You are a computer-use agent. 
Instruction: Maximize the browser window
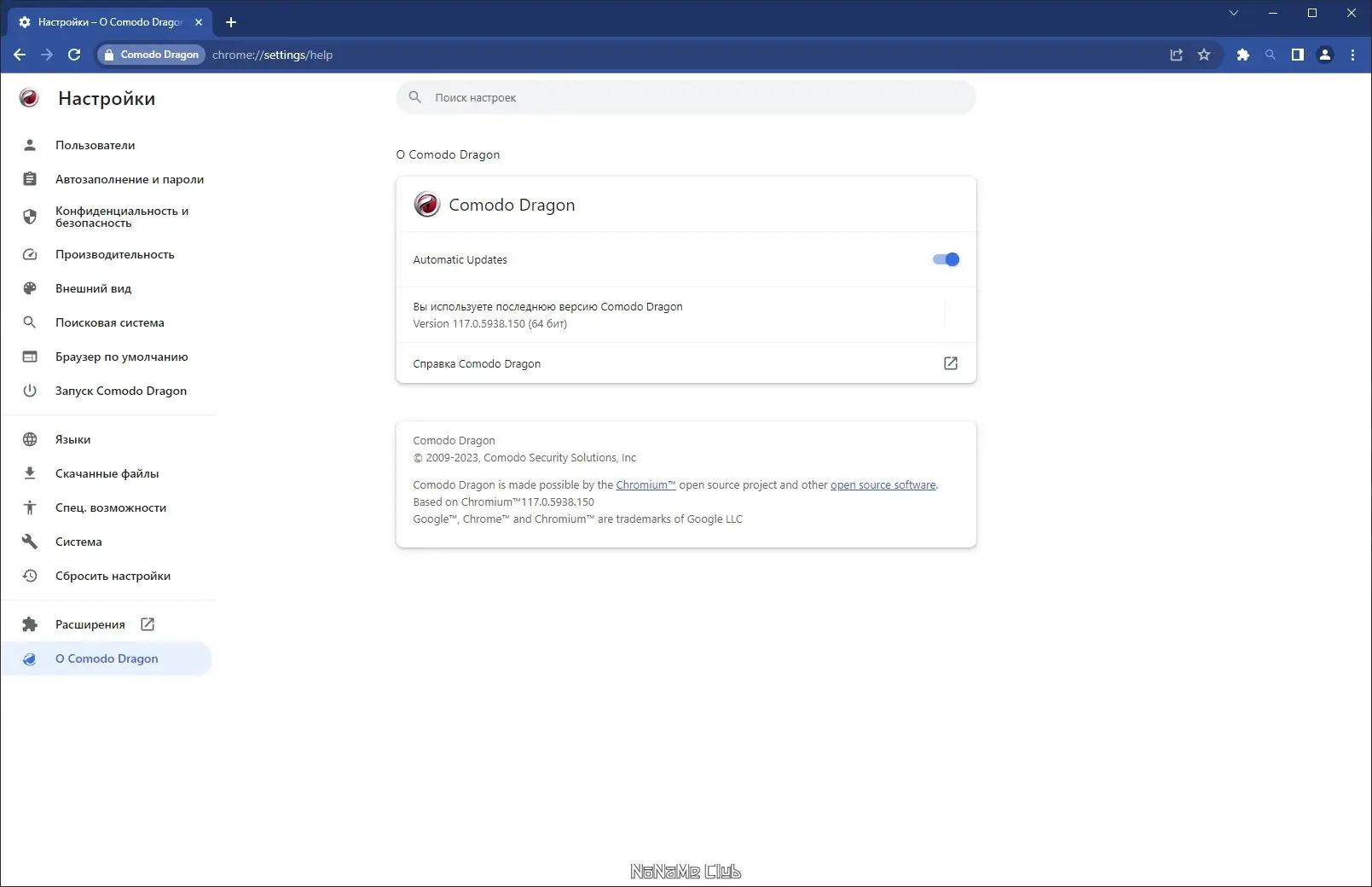(x=1311, y=13)
